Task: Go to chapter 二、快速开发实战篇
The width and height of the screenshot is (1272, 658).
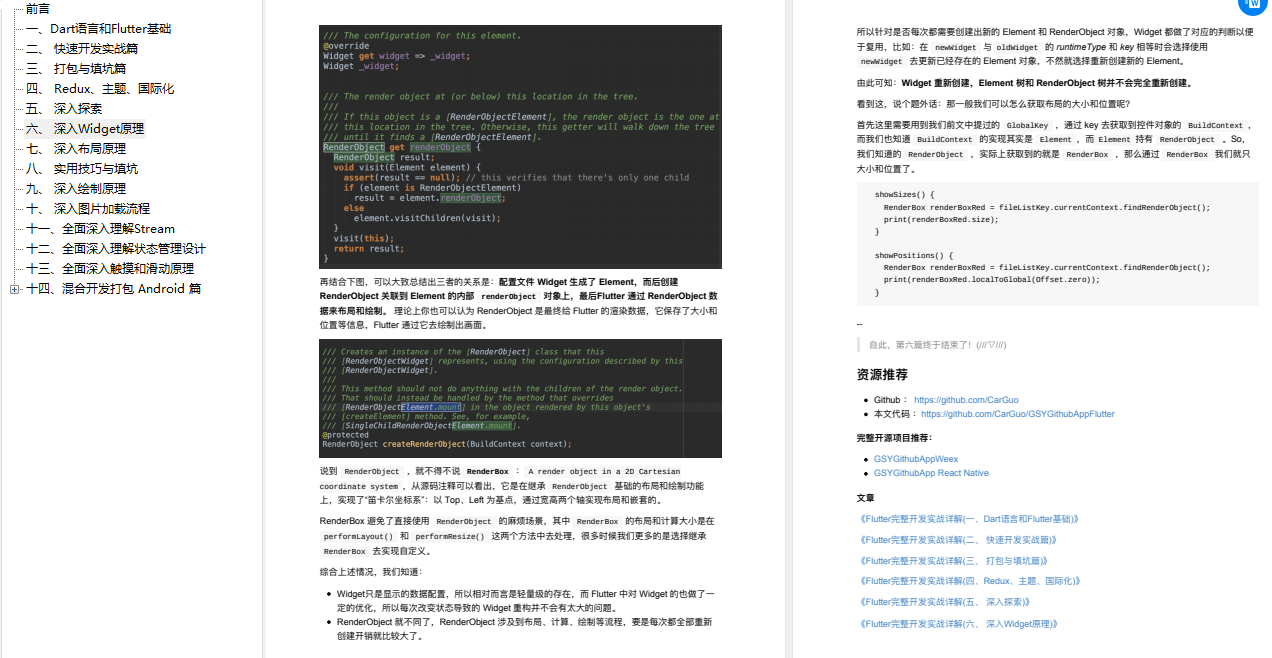Action: (x=82, y=48)
